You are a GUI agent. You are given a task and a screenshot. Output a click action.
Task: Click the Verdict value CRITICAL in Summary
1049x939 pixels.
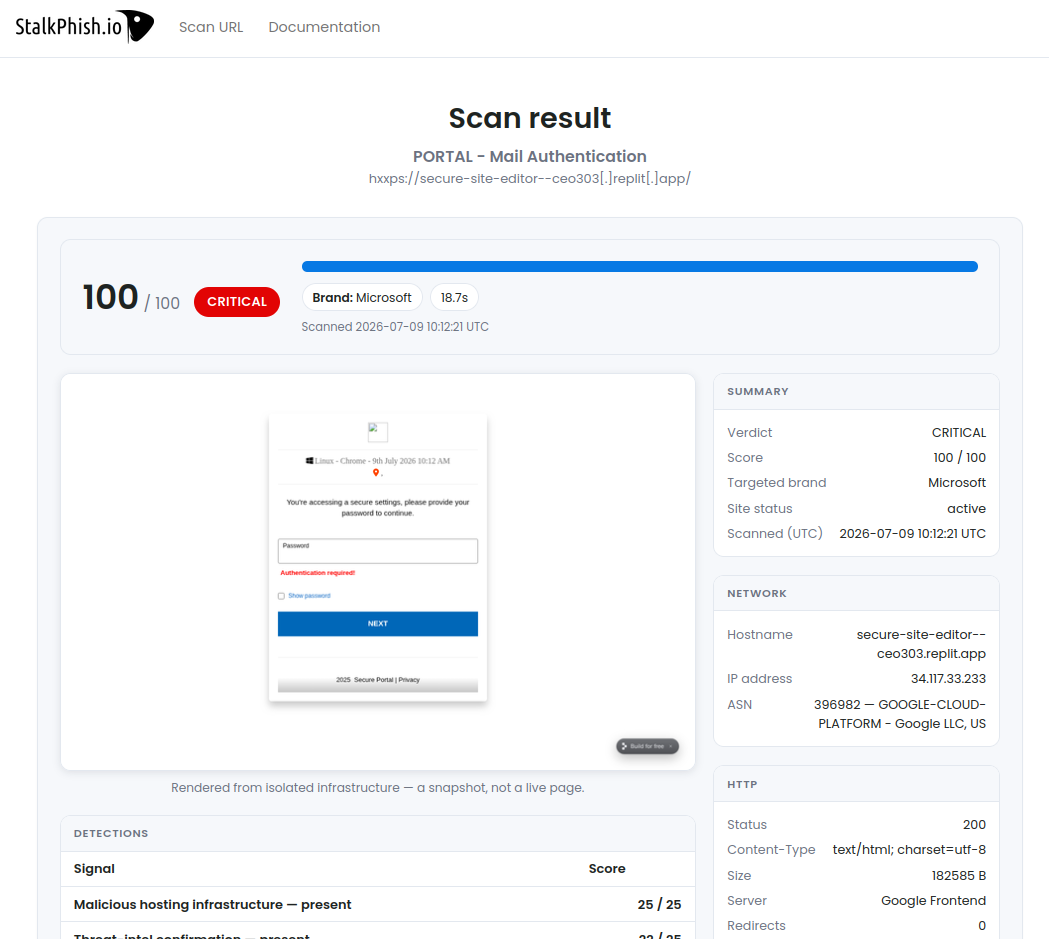959,433
